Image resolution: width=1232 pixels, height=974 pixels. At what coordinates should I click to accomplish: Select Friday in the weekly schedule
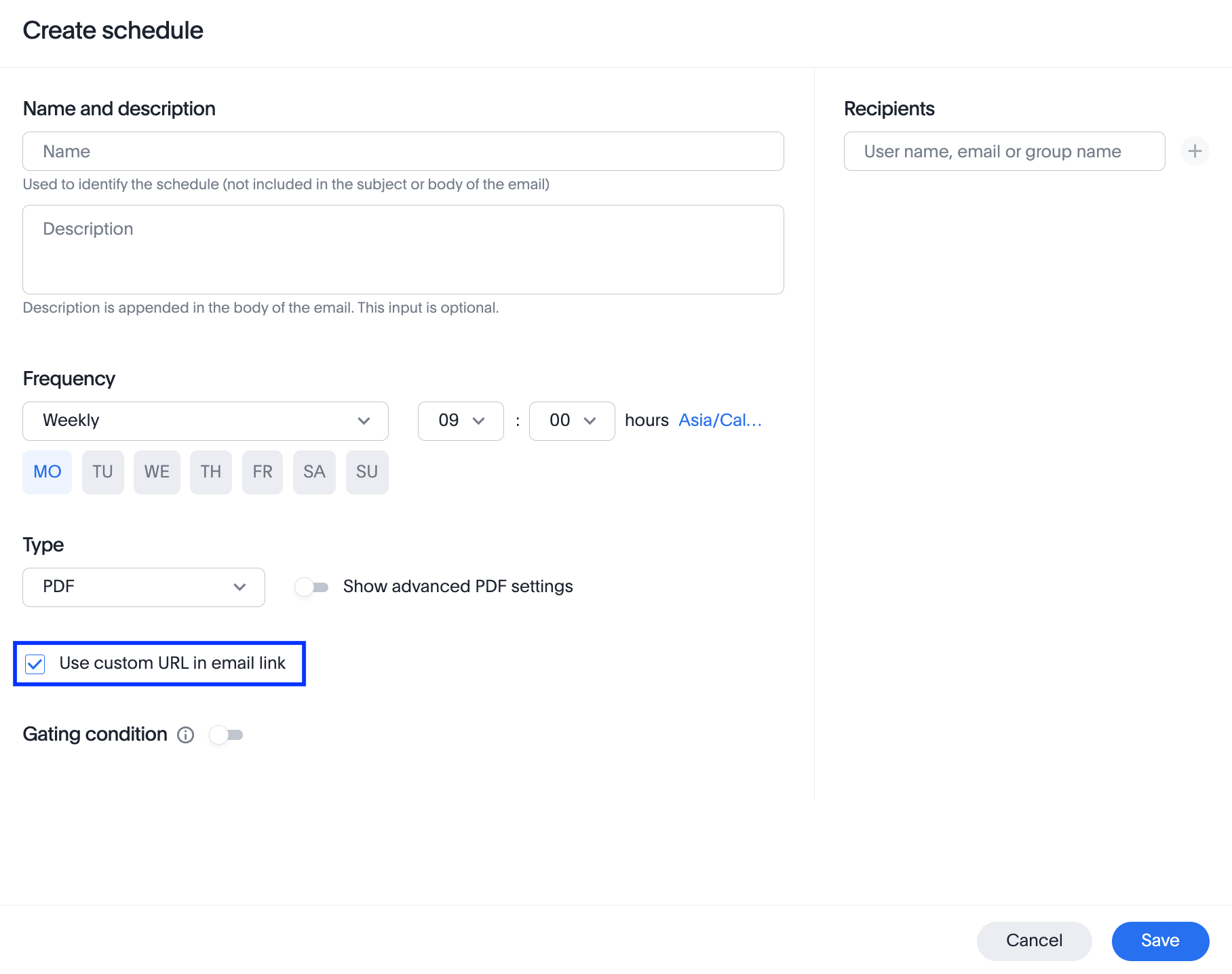[x=262, y=472]
